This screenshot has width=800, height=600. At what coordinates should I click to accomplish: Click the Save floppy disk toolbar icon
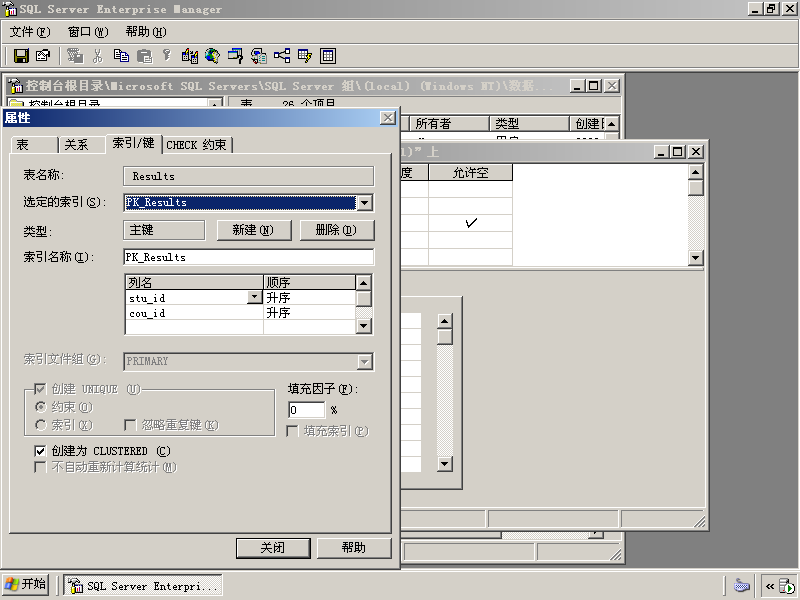tap(21, 56)
